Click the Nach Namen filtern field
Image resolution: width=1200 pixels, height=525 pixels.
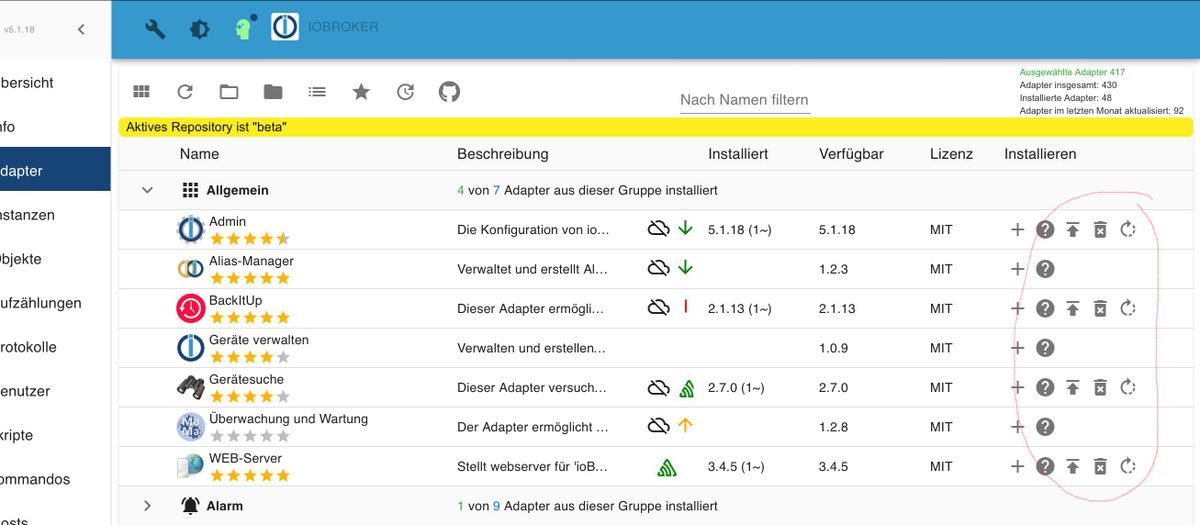pos(745,99)
